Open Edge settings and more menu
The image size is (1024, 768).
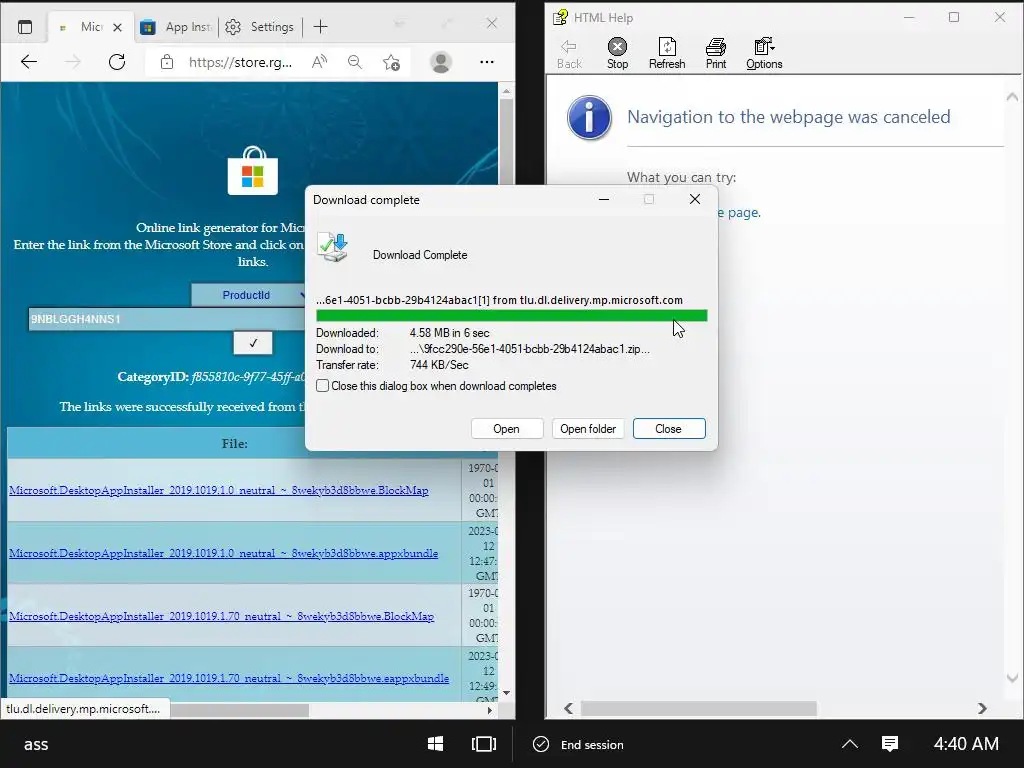click(x=487, y=62)
